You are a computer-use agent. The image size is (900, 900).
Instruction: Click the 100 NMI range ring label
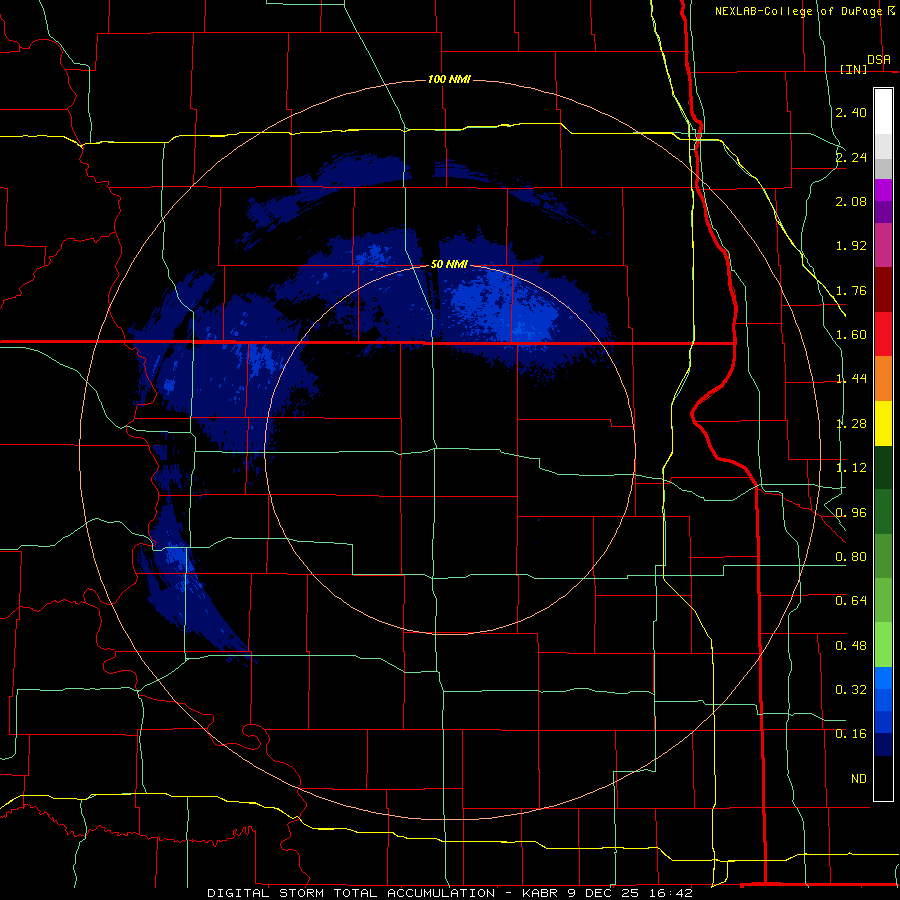[x=449, y=79]
